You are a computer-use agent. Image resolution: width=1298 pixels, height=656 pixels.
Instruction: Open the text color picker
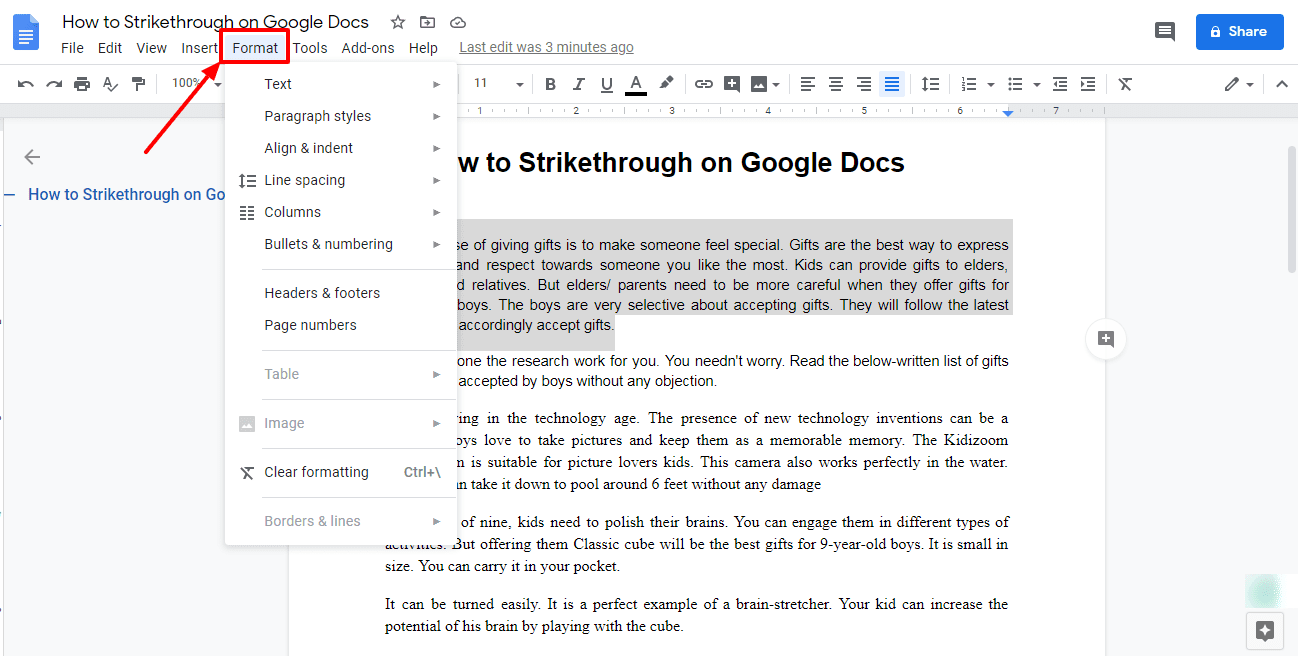(x=635, y=84)
